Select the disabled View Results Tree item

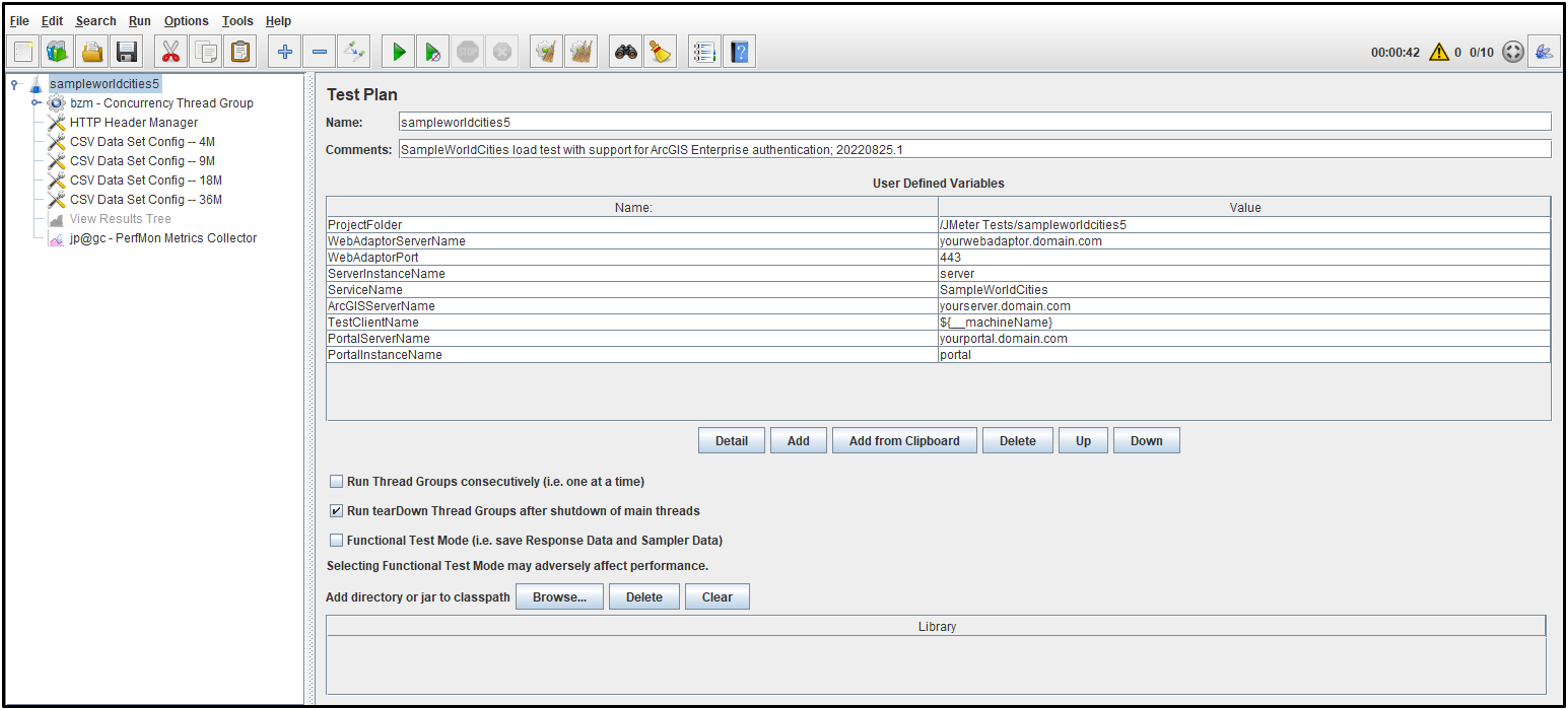pos(120,219)
